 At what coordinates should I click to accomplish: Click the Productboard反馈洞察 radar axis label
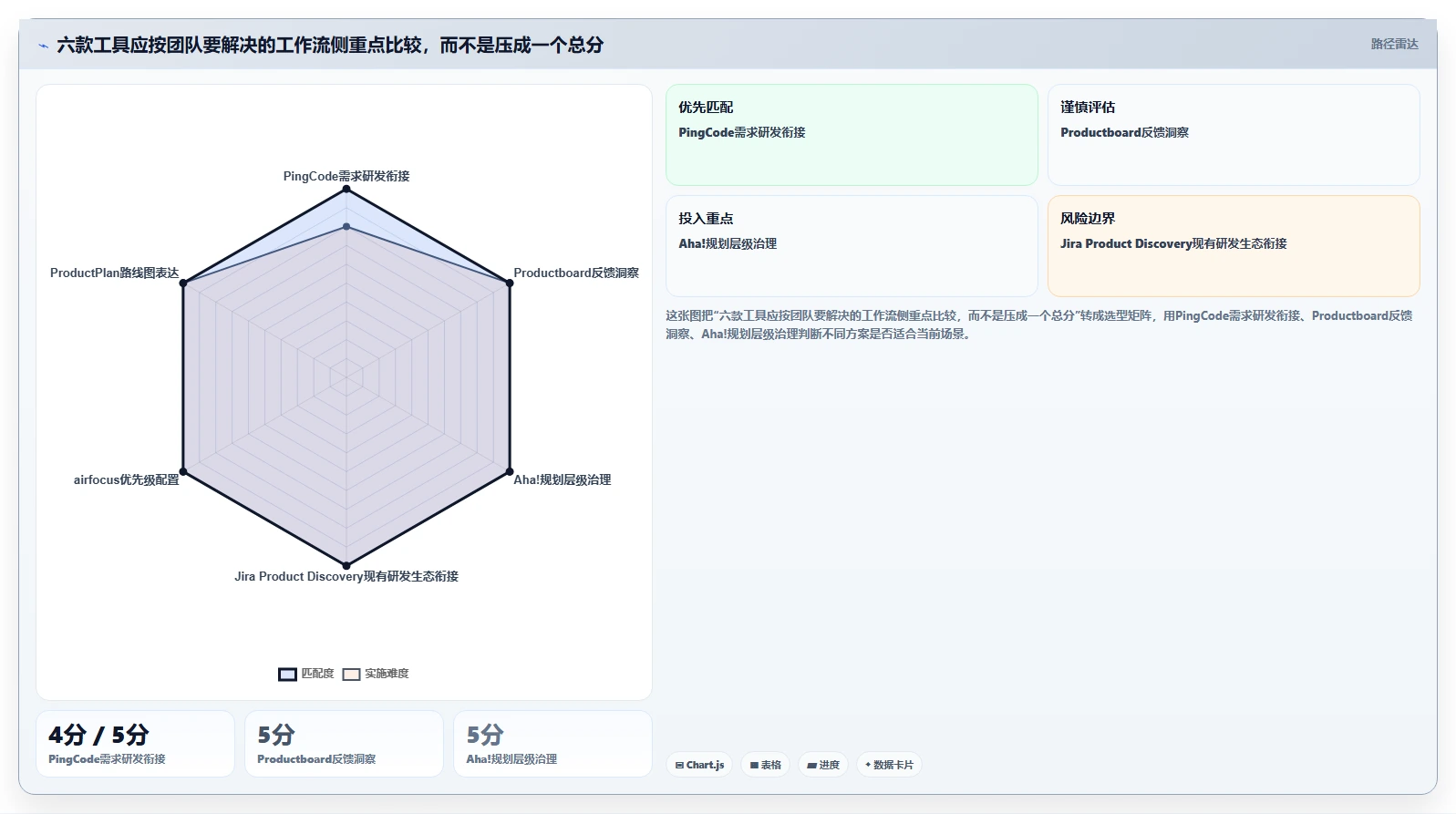click(576, 273)
